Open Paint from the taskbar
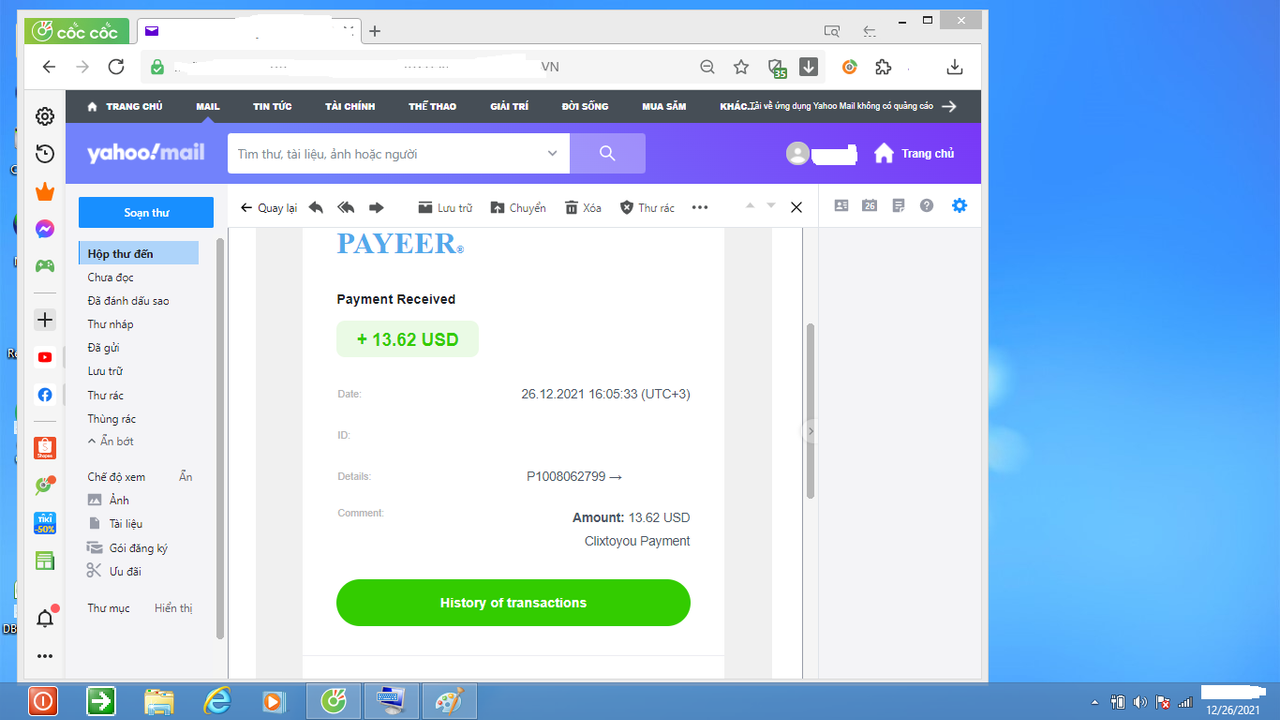This screenshot has height=720, width=1280. (449, 701)
